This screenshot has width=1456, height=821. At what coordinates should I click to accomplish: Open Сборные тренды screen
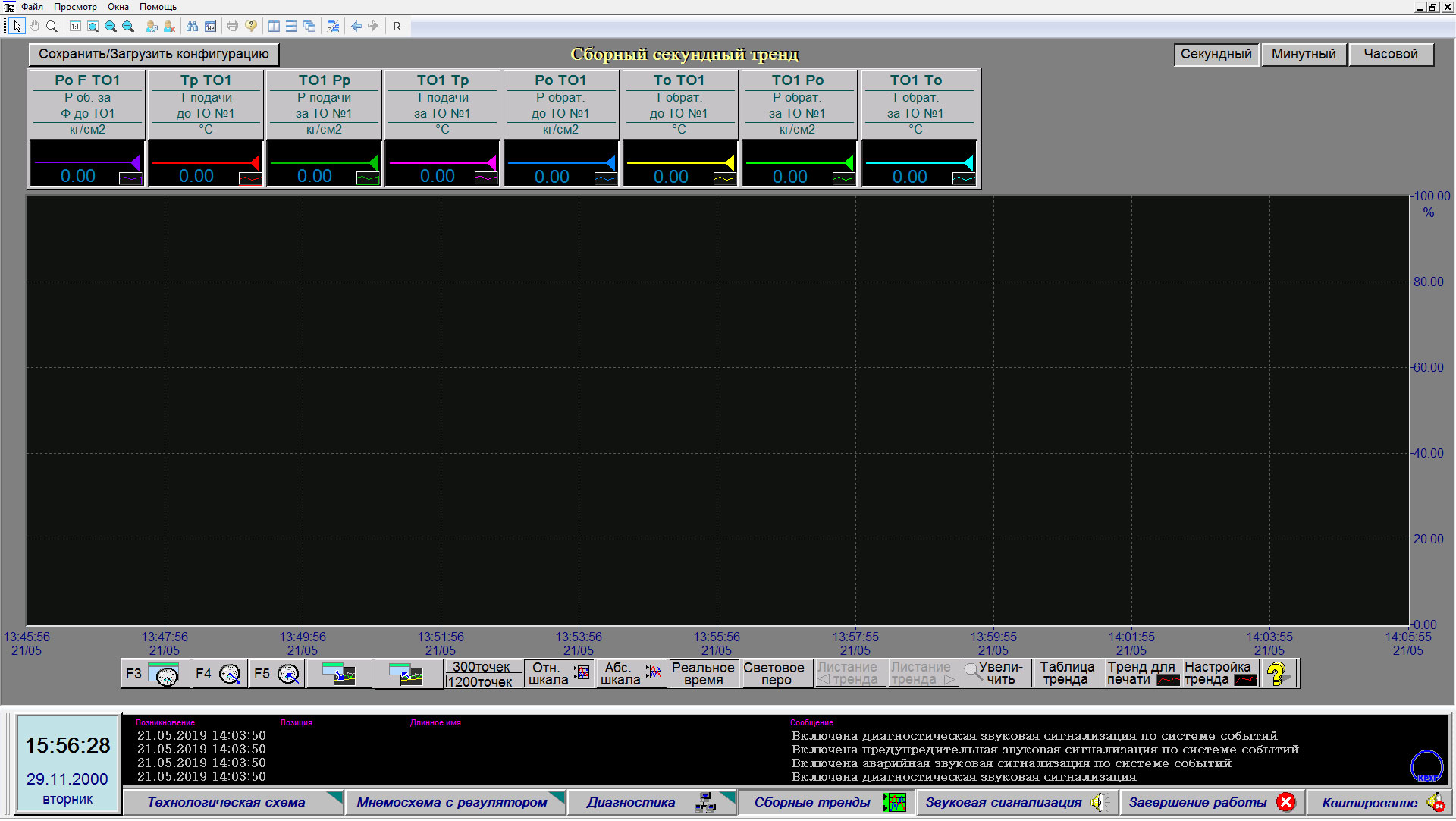pos(827,803)
